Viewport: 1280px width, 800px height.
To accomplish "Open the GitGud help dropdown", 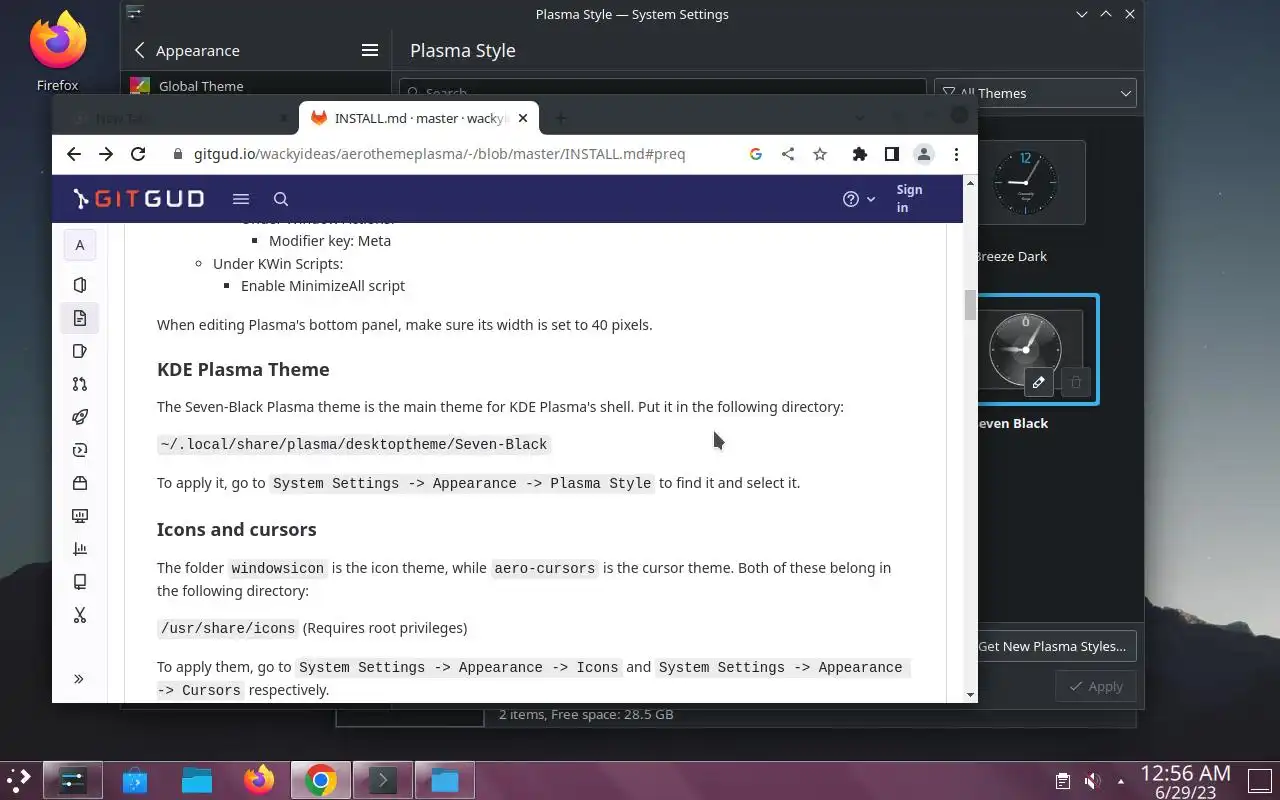I will click(859, 199).
